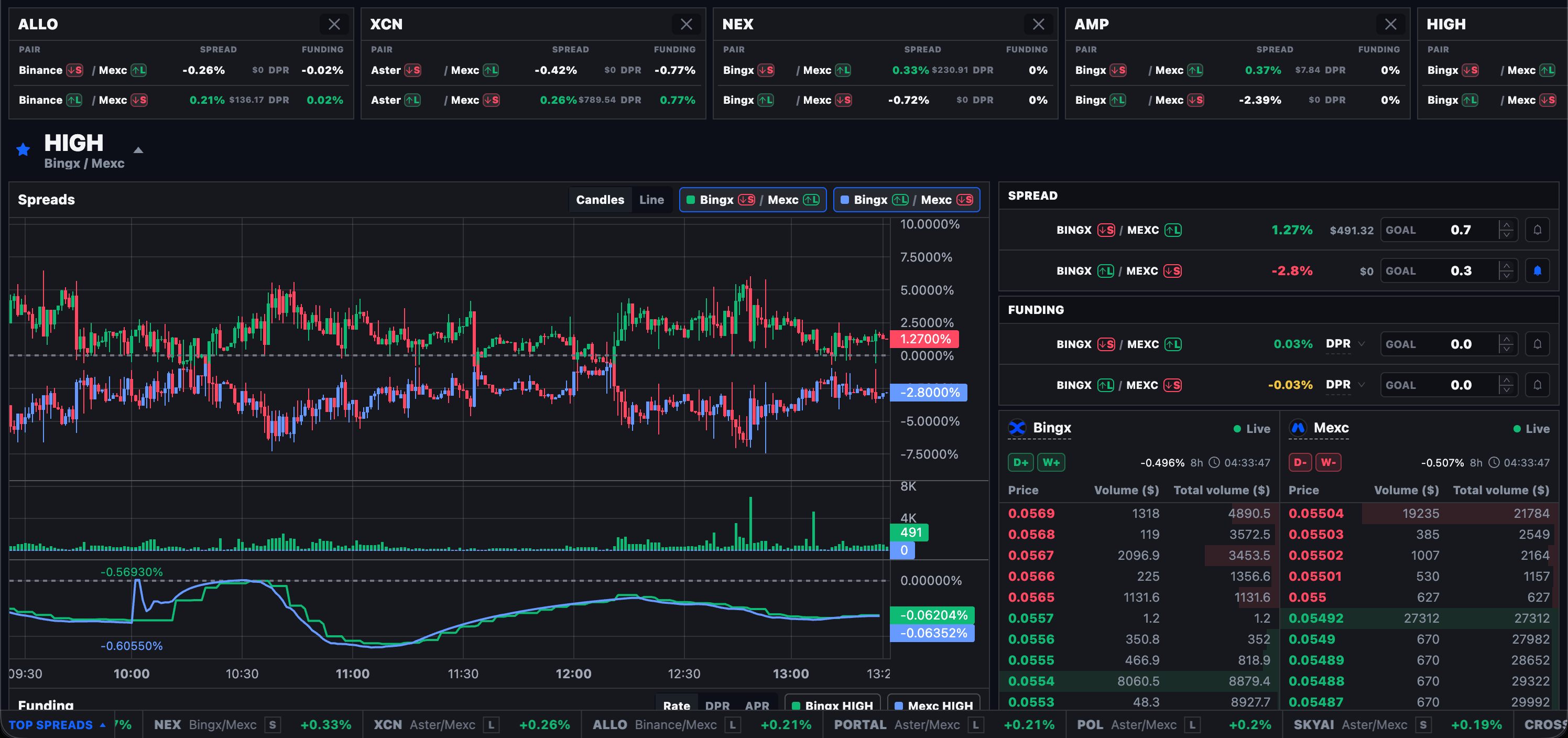Open NEX Bingx/Mexc in top spreads ticker

click(x=253, y=724)
